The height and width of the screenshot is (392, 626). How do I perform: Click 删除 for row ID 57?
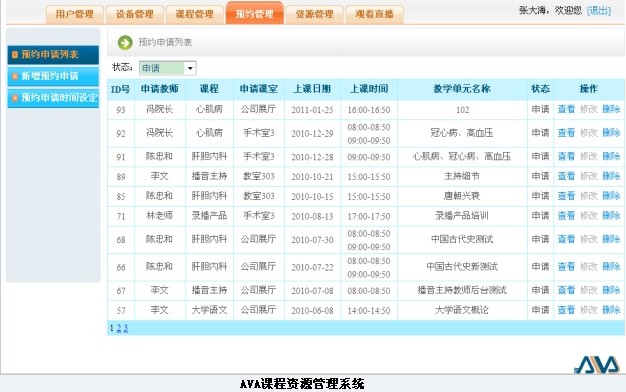point(611,310)
